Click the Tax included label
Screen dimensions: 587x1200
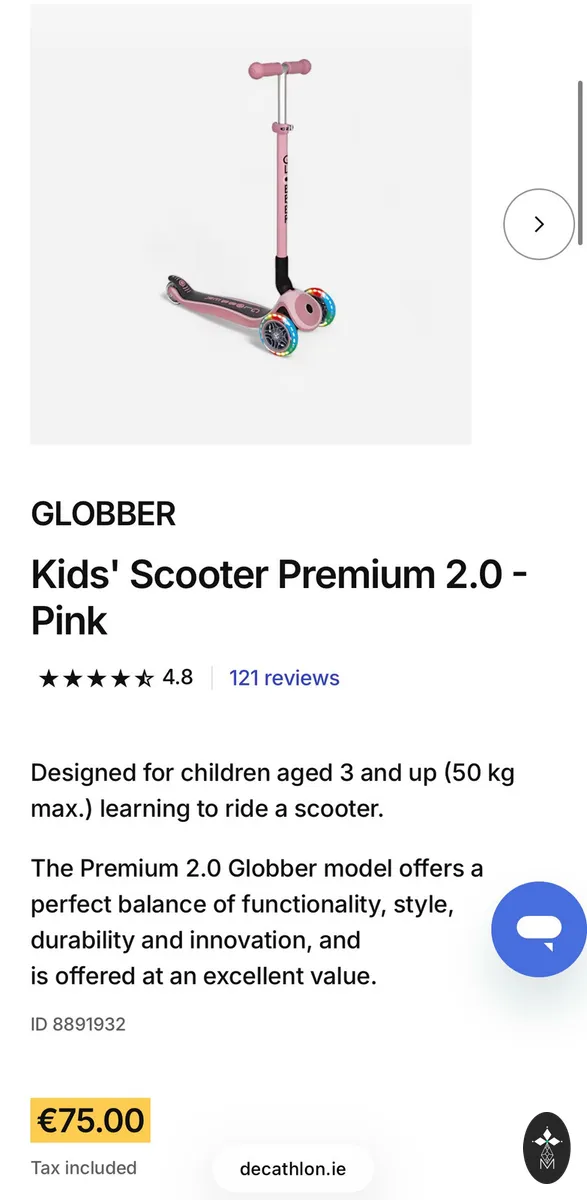[x=84, y=1167]
